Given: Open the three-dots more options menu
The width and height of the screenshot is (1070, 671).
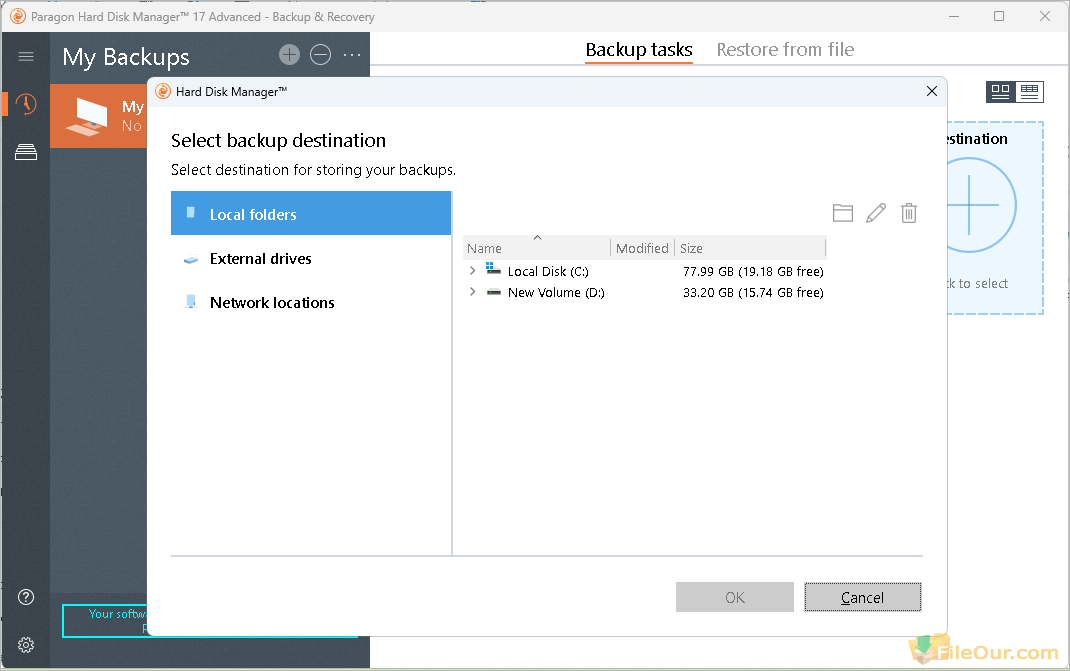Looking at the screenshot, I should click(x=352, y=55).
